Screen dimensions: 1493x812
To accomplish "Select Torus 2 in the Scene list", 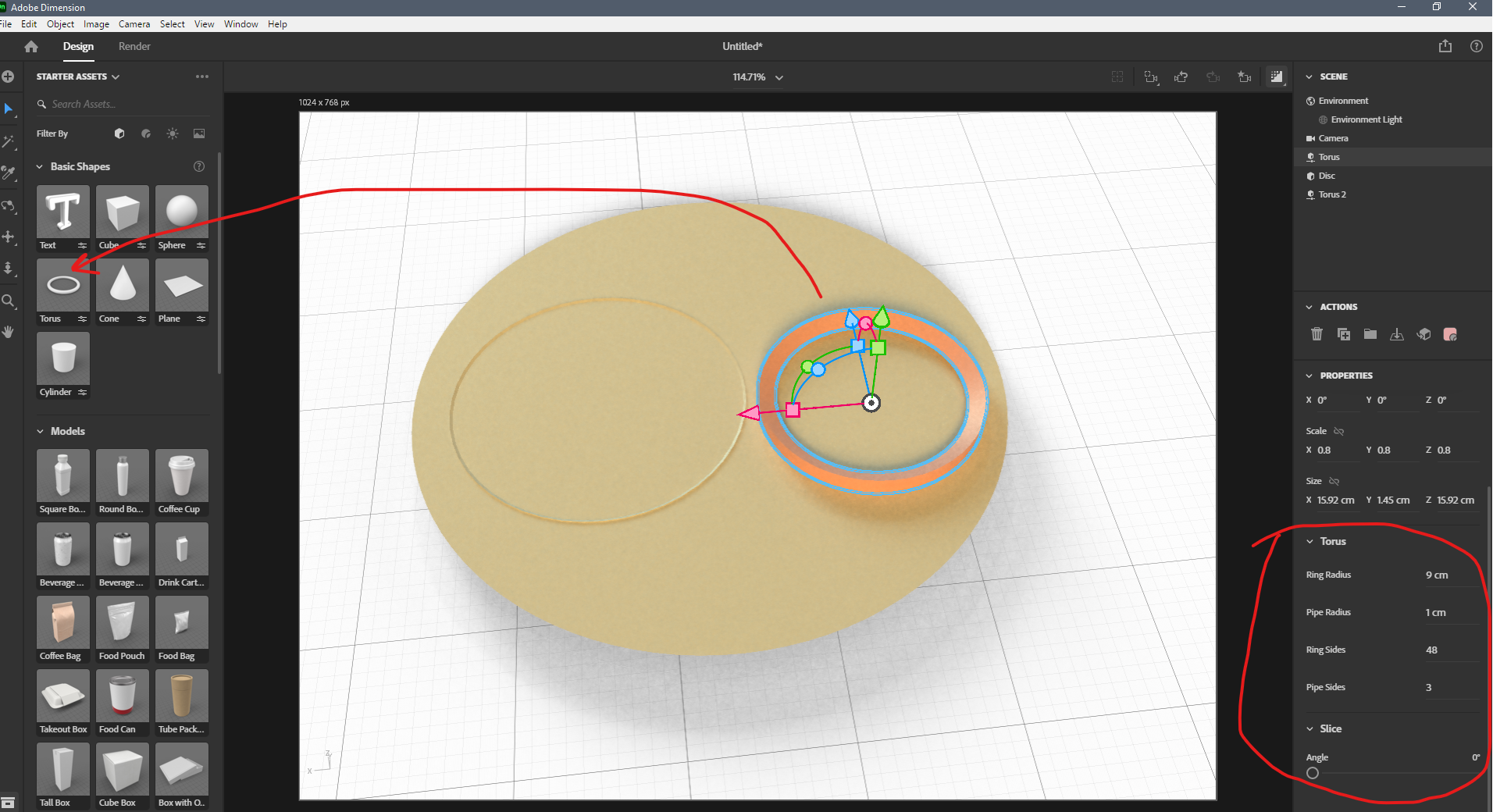I will 1332,194.
